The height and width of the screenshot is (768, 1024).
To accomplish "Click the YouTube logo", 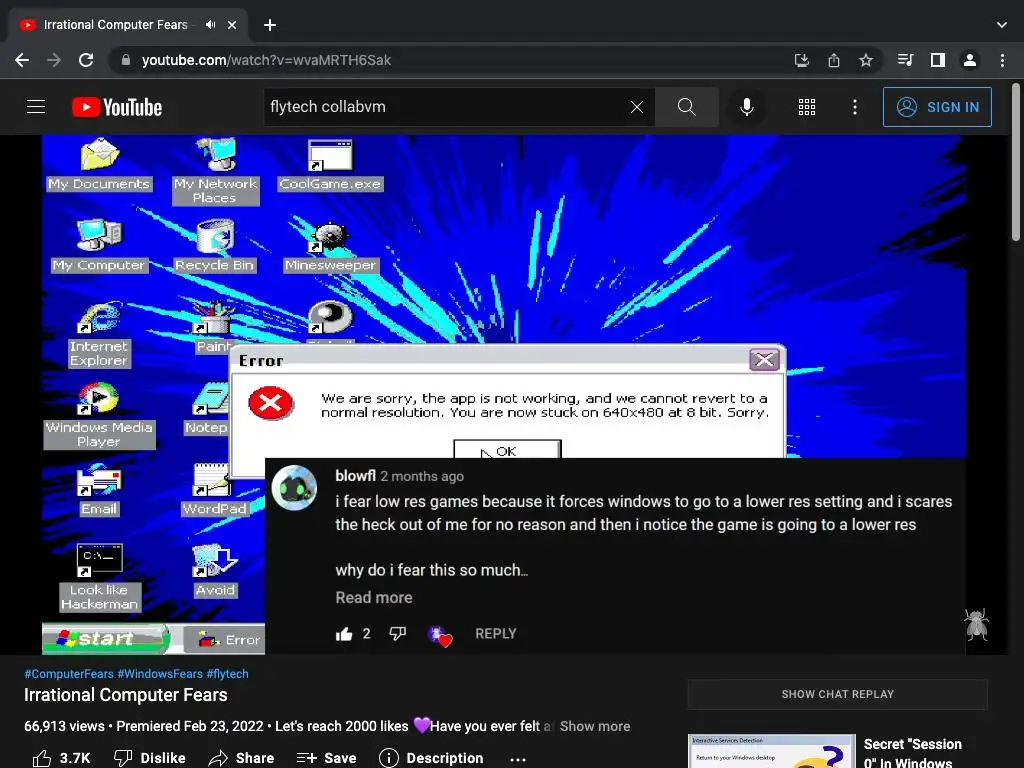I will pos(117,107).
